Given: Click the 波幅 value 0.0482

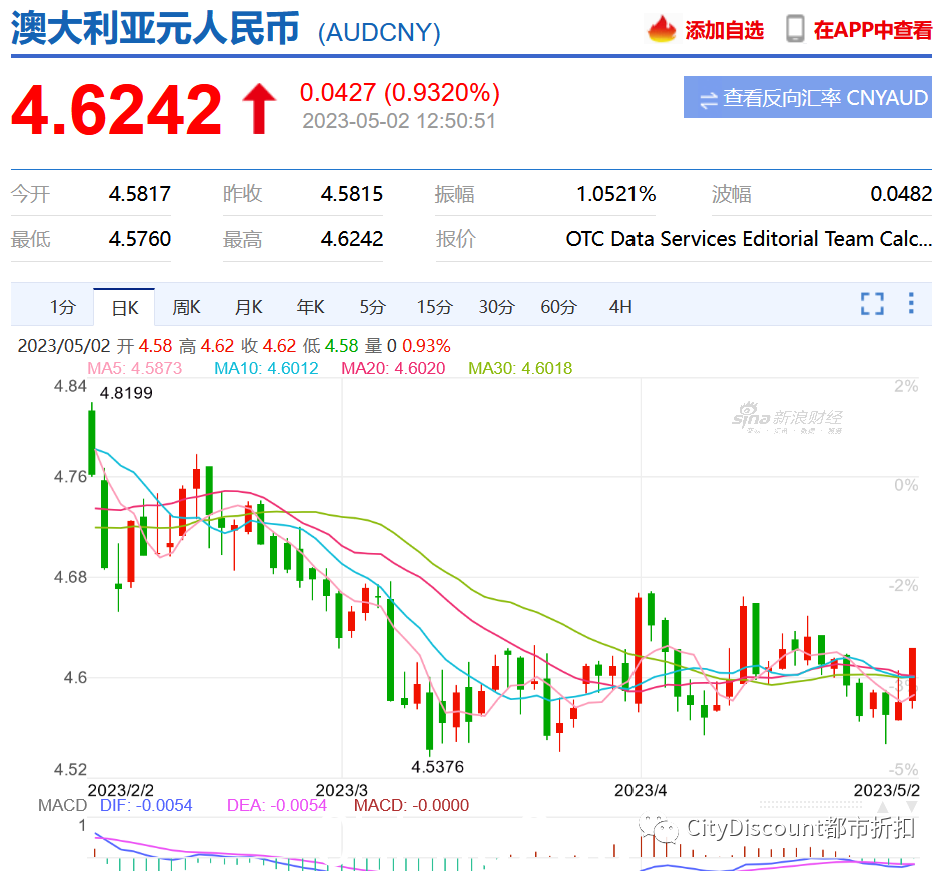Looking at the screenshot, I should click(x=901, y=194).
